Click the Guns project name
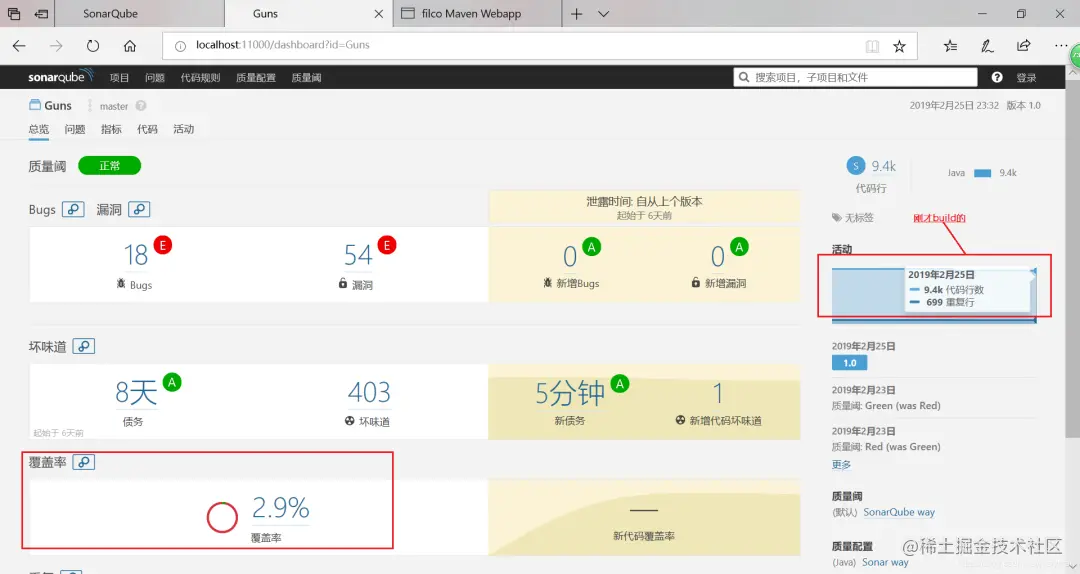The height and width of the screenshot is (574, 1080). 58,105
